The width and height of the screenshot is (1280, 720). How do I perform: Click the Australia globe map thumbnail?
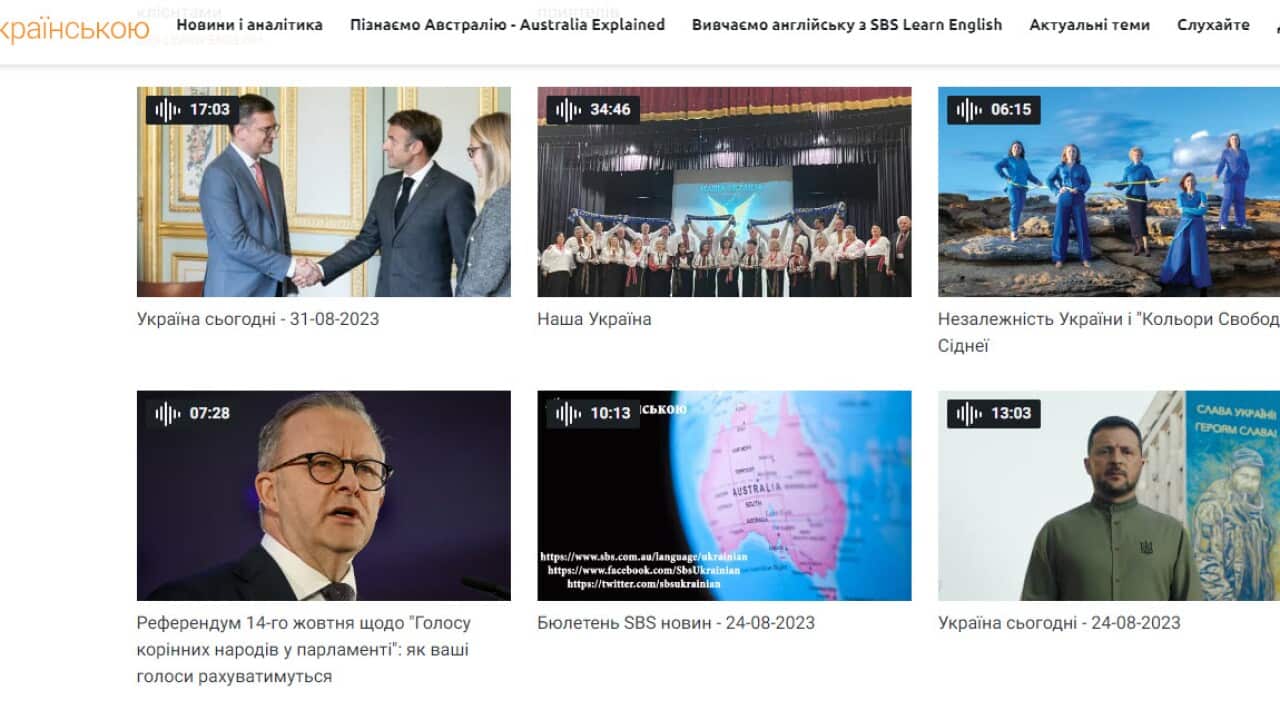[x=724, y=496]
